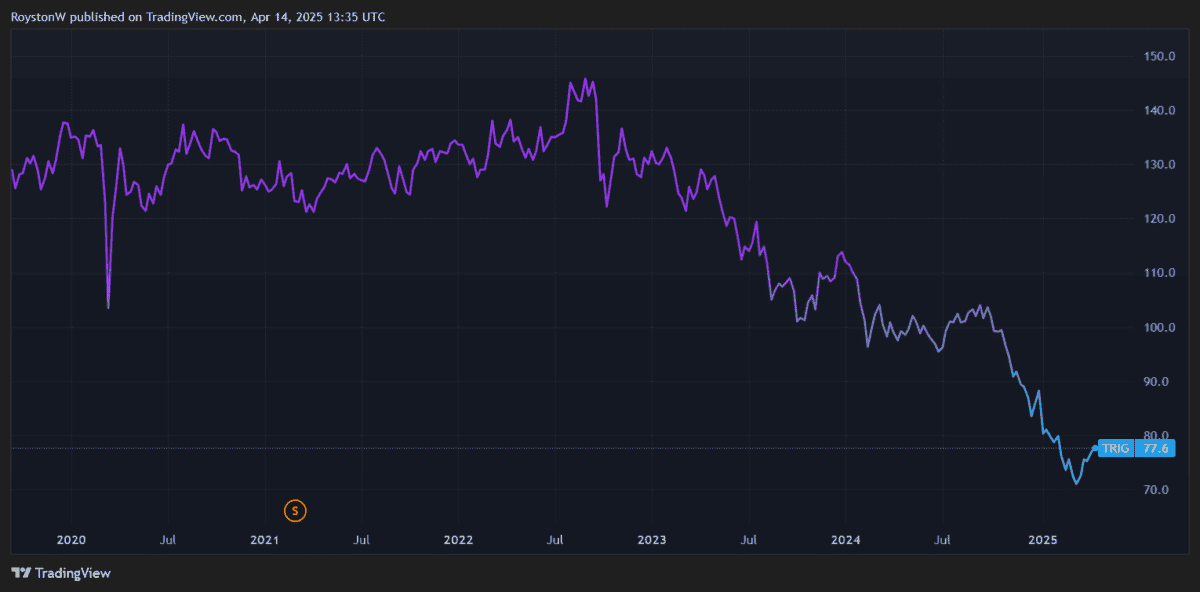Image resolution: width=1200 pixels, height=592 pixels.
Task: Click the TRIG ticker label
Action: tap(1114, 449)
